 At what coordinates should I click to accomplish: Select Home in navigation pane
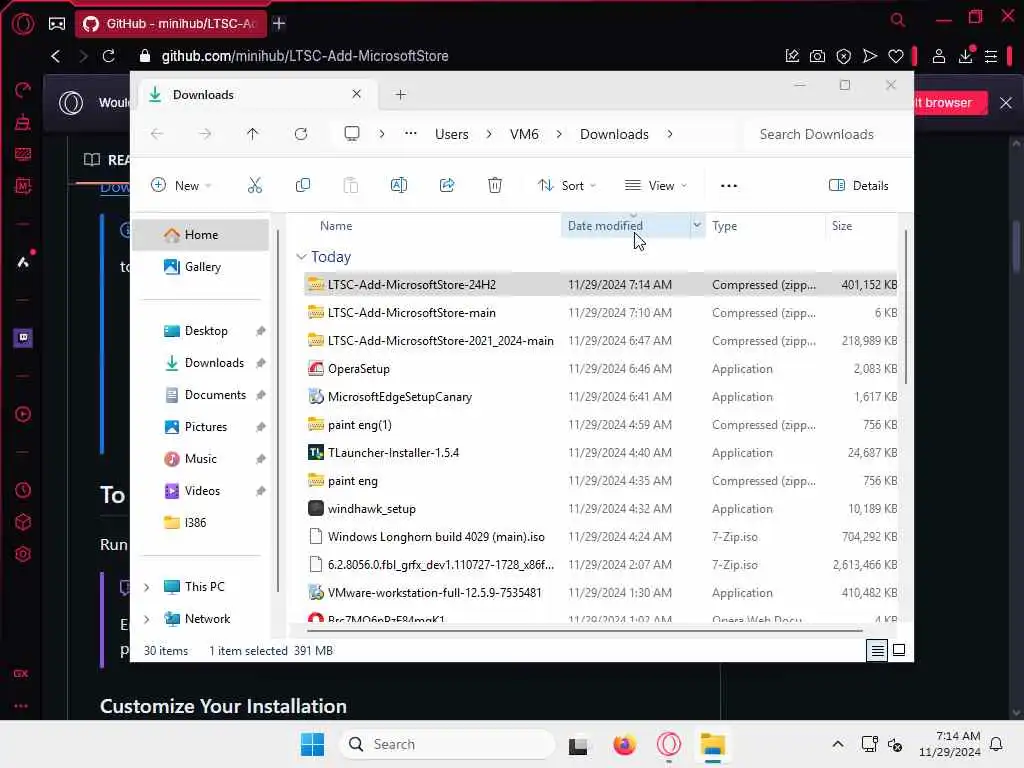(x=201, y=234)
